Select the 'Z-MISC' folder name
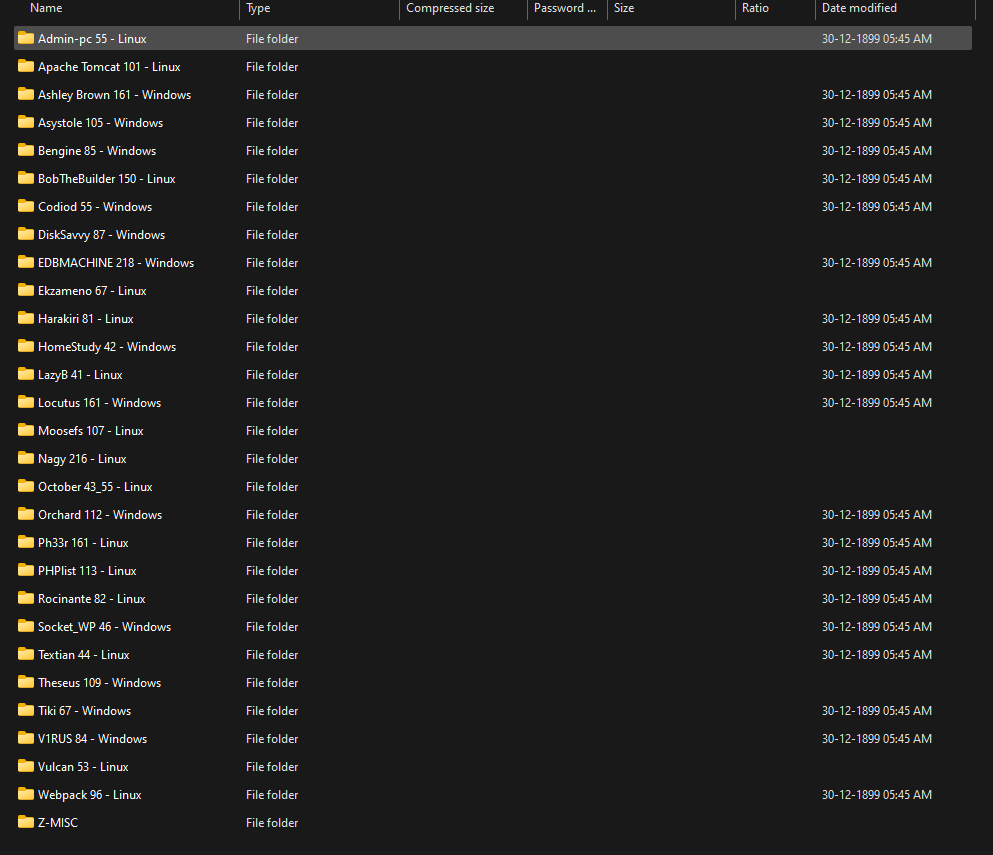The height and width of the screenshot is (855, 993). tap(58, 823)
